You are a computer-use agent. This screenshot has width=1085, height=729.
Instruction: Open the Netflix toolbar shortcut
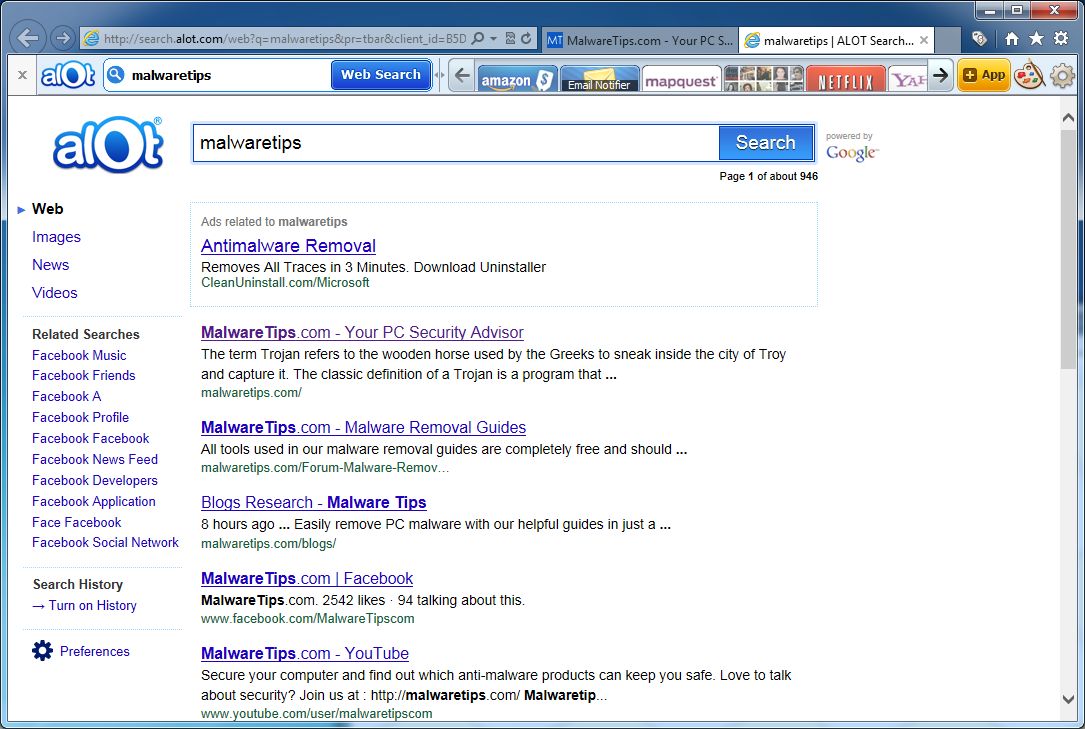[x=846, y=79]
